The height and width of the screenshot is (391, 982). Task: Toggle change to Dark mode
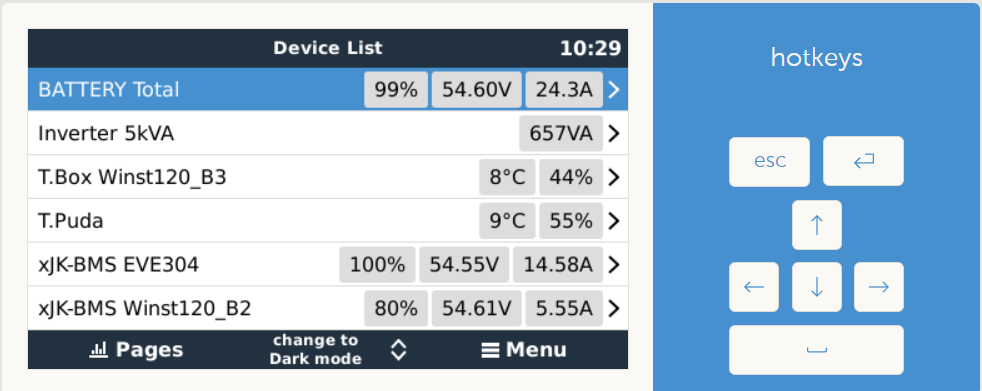click(x=316, y=350)
